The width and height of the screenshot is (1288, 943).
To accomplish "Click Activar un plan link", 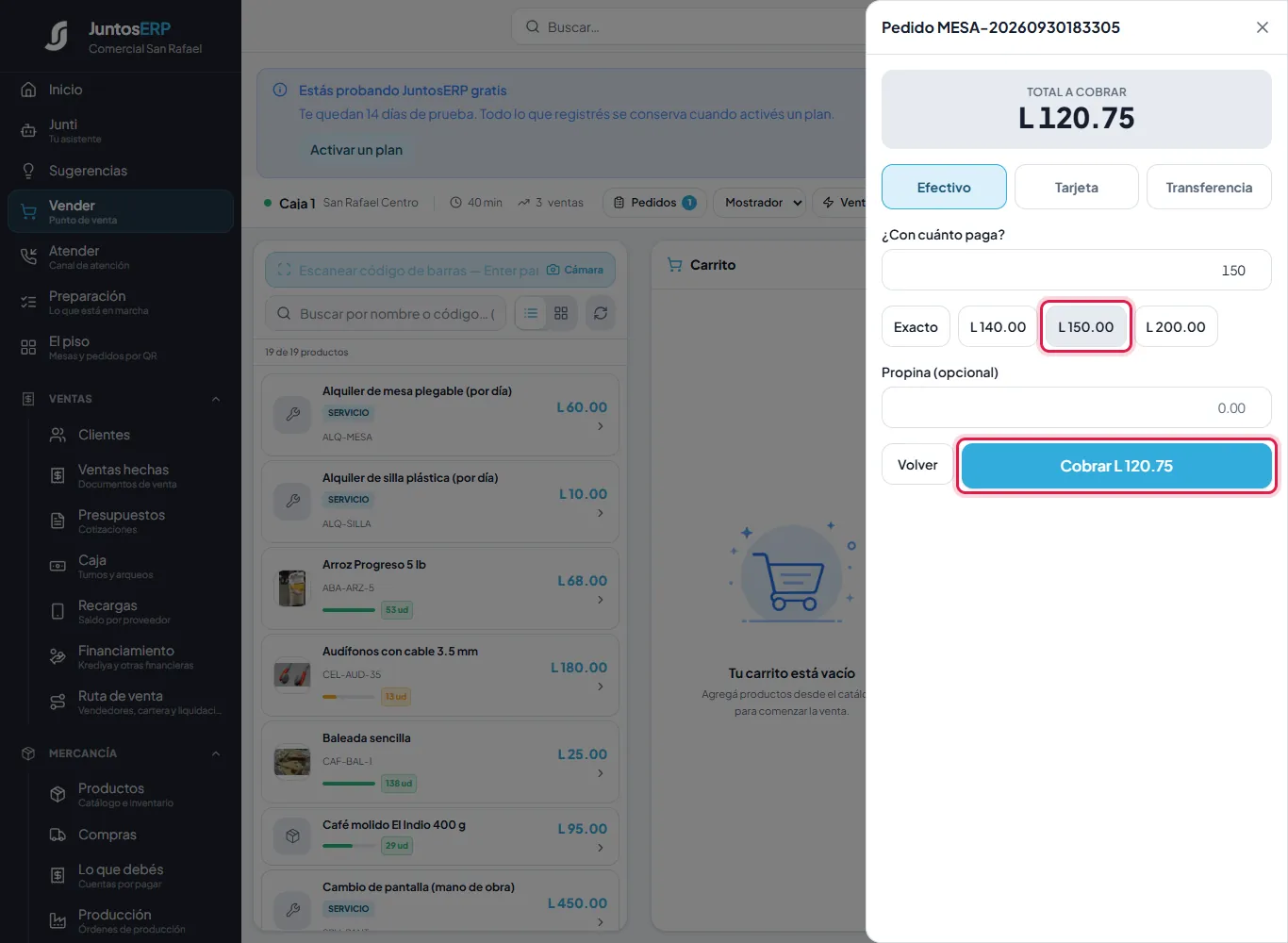I will tap(356, 150).
